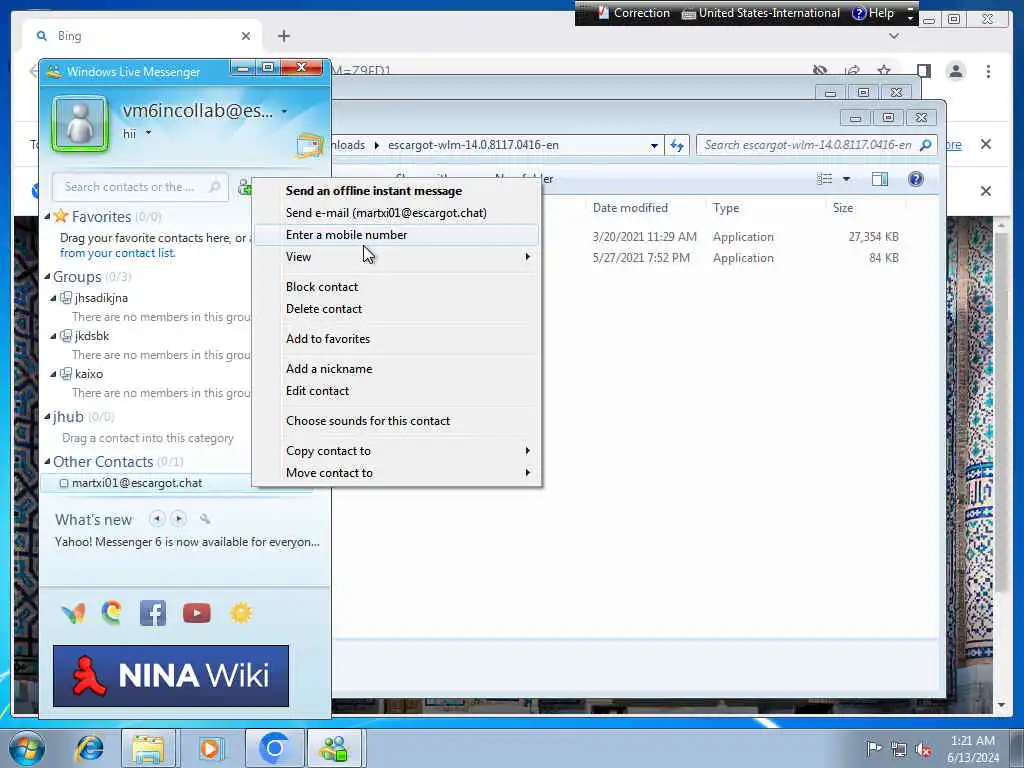1024x768 pixels.
Task: Open Explorer address bar history dropdown
Action: coord(654,146)
